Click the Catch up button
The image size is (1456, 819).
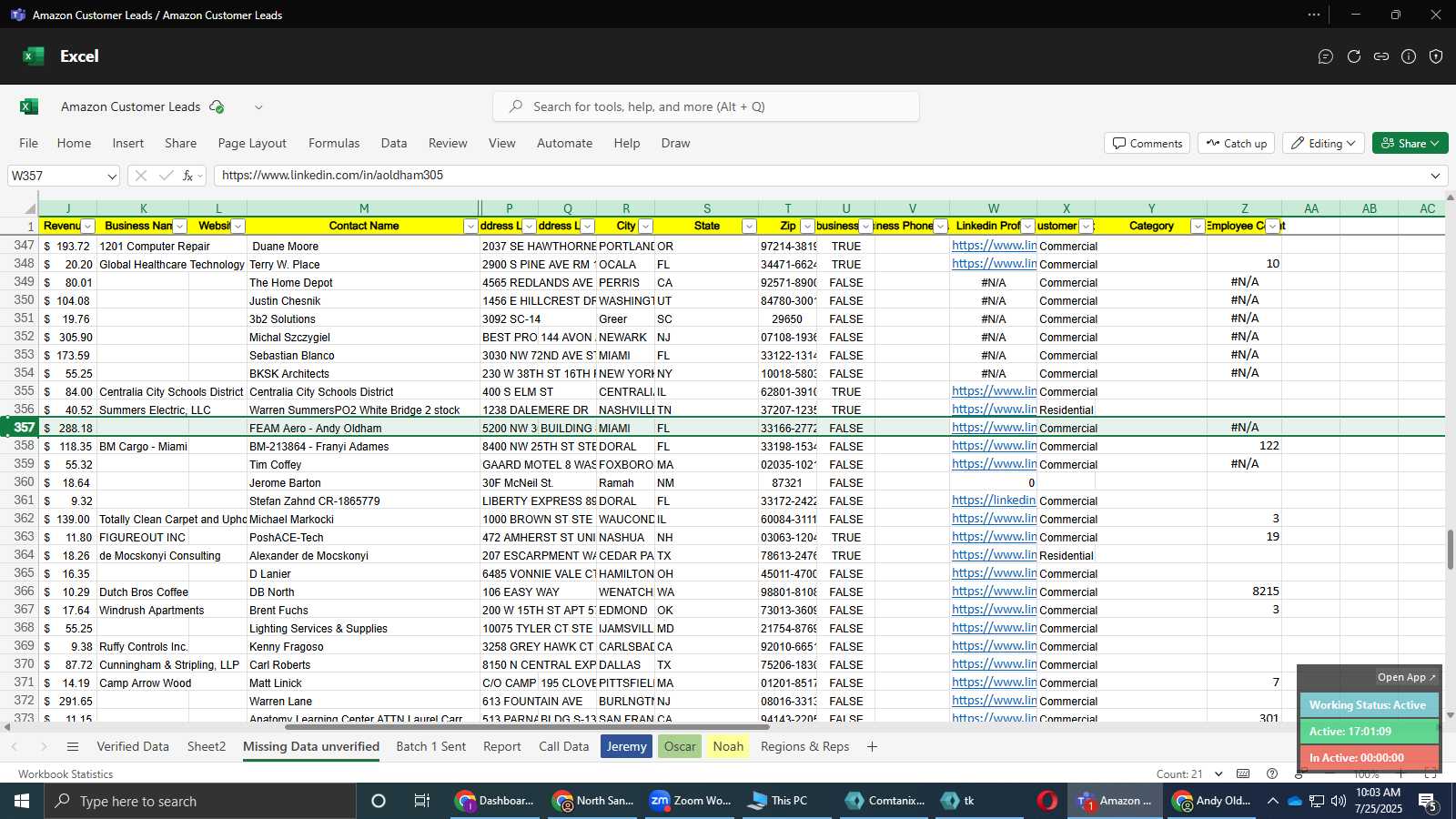coord(1237,144)
